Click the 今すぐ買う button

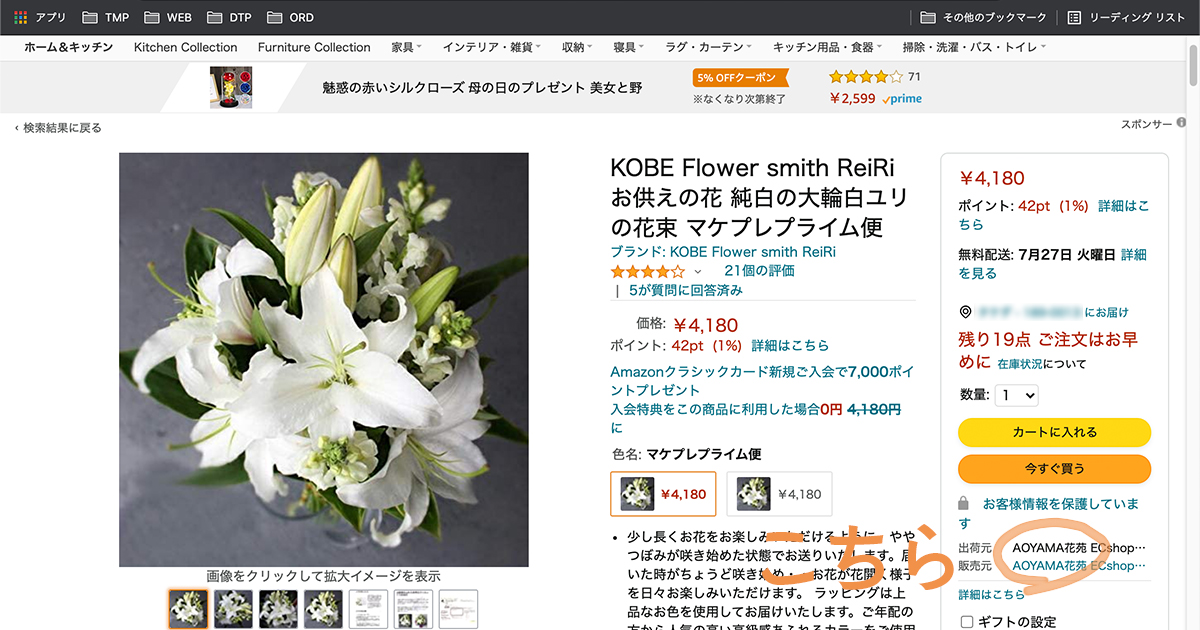pos(1054,468)
